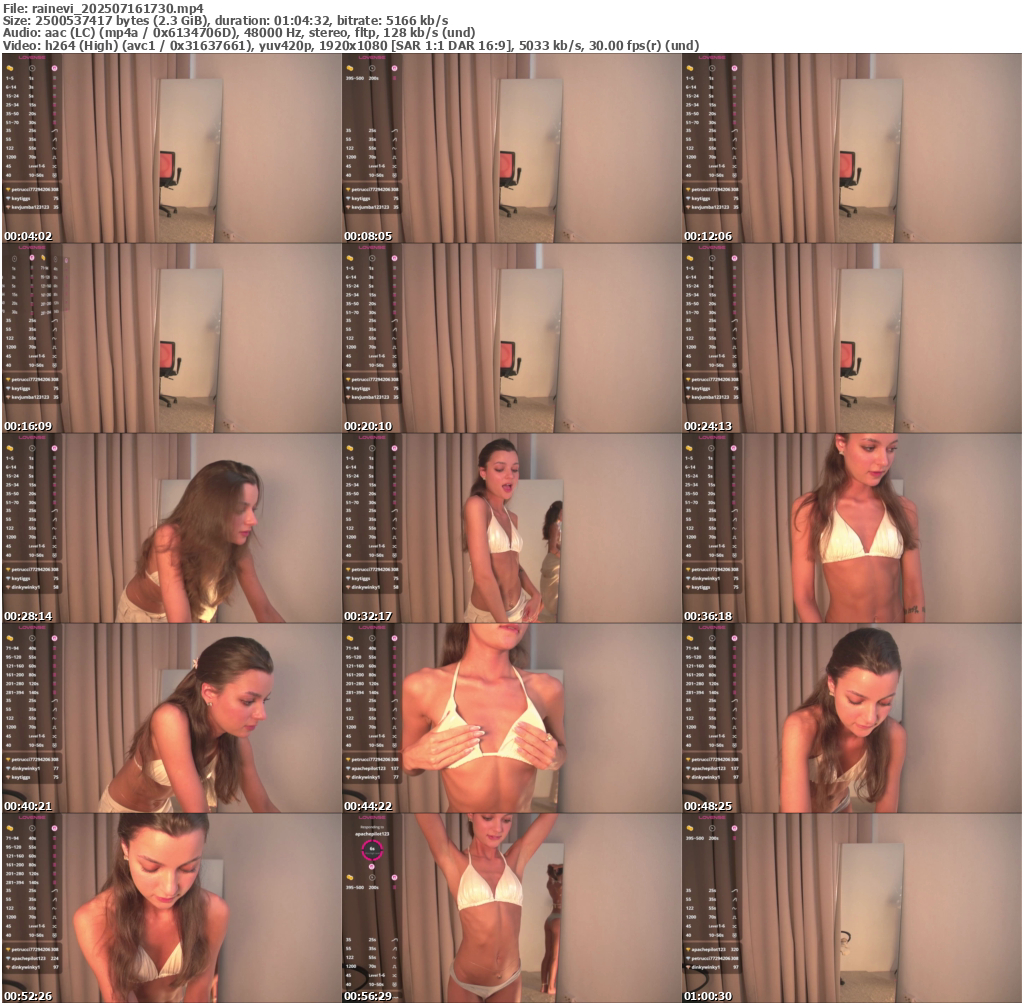View the frame stamped 00:28:14
This screenshot has width=1024, height=1003.
(x=172, y=528)
